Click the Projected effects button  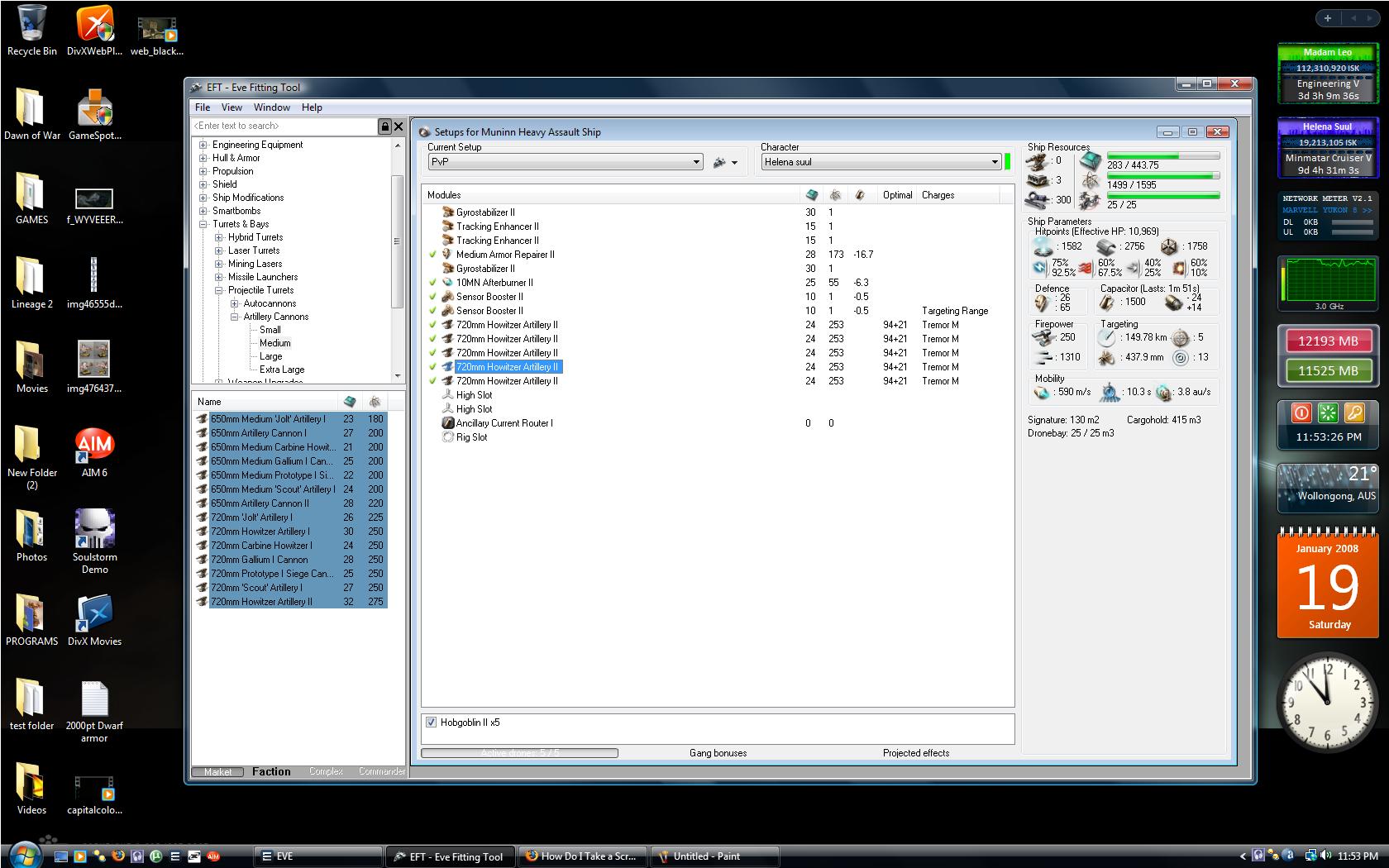tap(916, 753)
